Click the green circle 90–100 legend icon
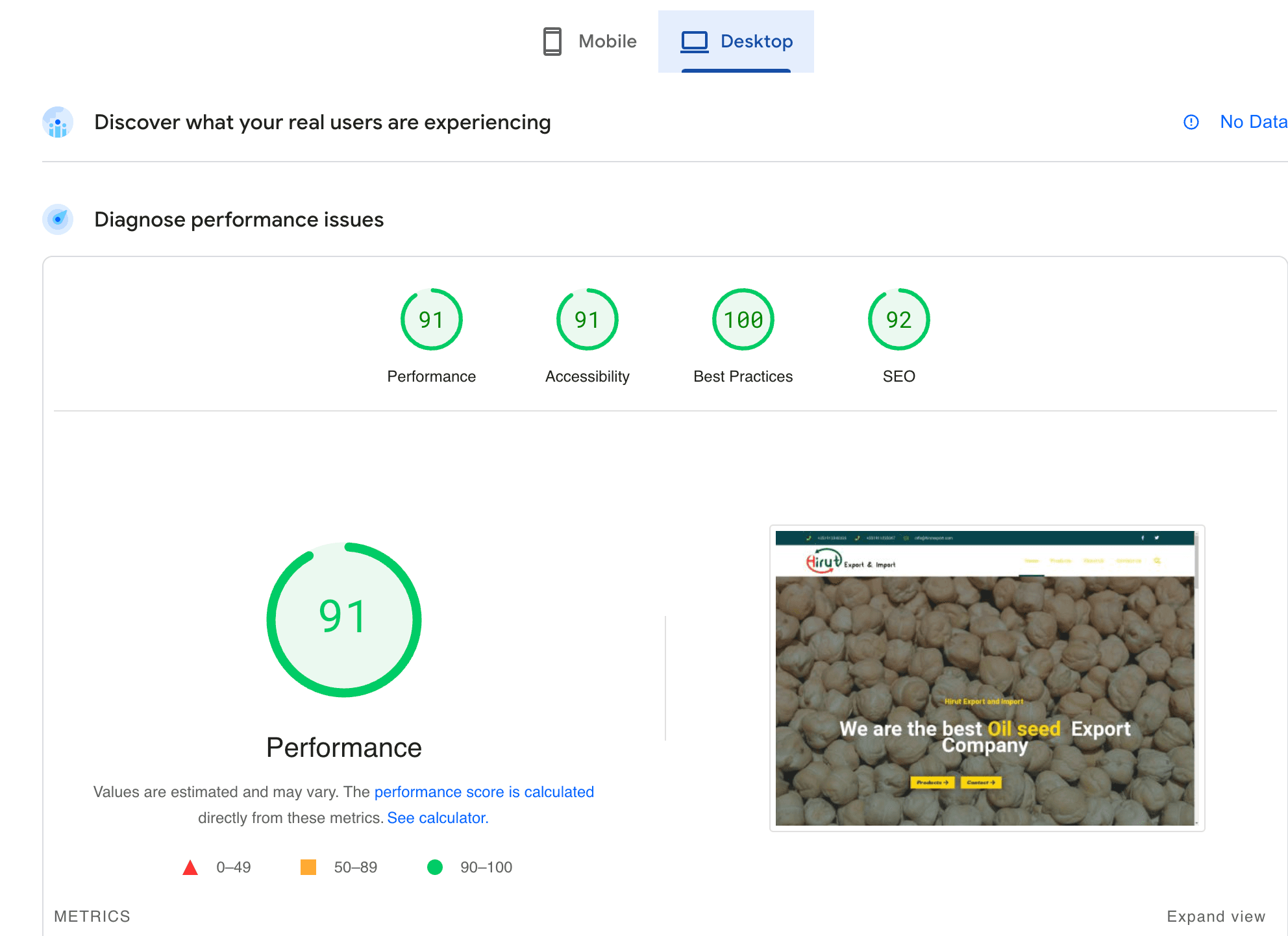Viewport: 1288px width, 936px height. click(x=435, y=867)
